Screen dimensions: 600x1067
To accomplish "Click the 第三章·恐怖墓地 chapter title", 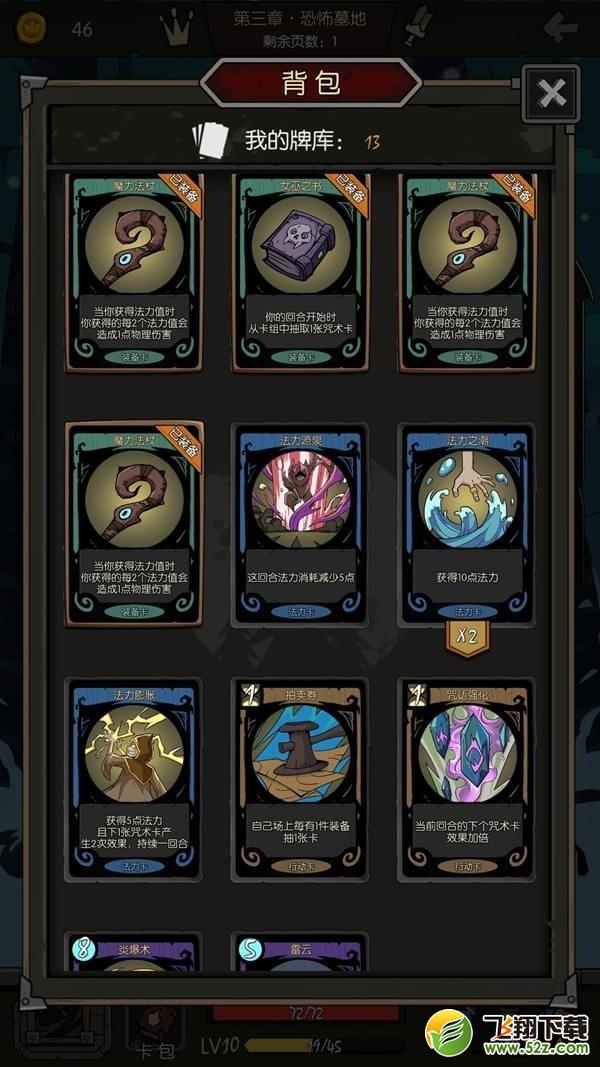I will tap(300, 18).
